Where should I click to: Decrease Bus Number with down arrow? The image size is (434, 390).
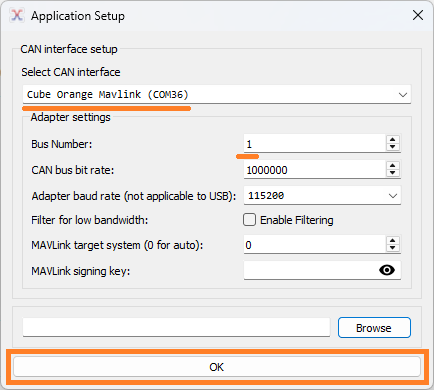tap(393, 147)
